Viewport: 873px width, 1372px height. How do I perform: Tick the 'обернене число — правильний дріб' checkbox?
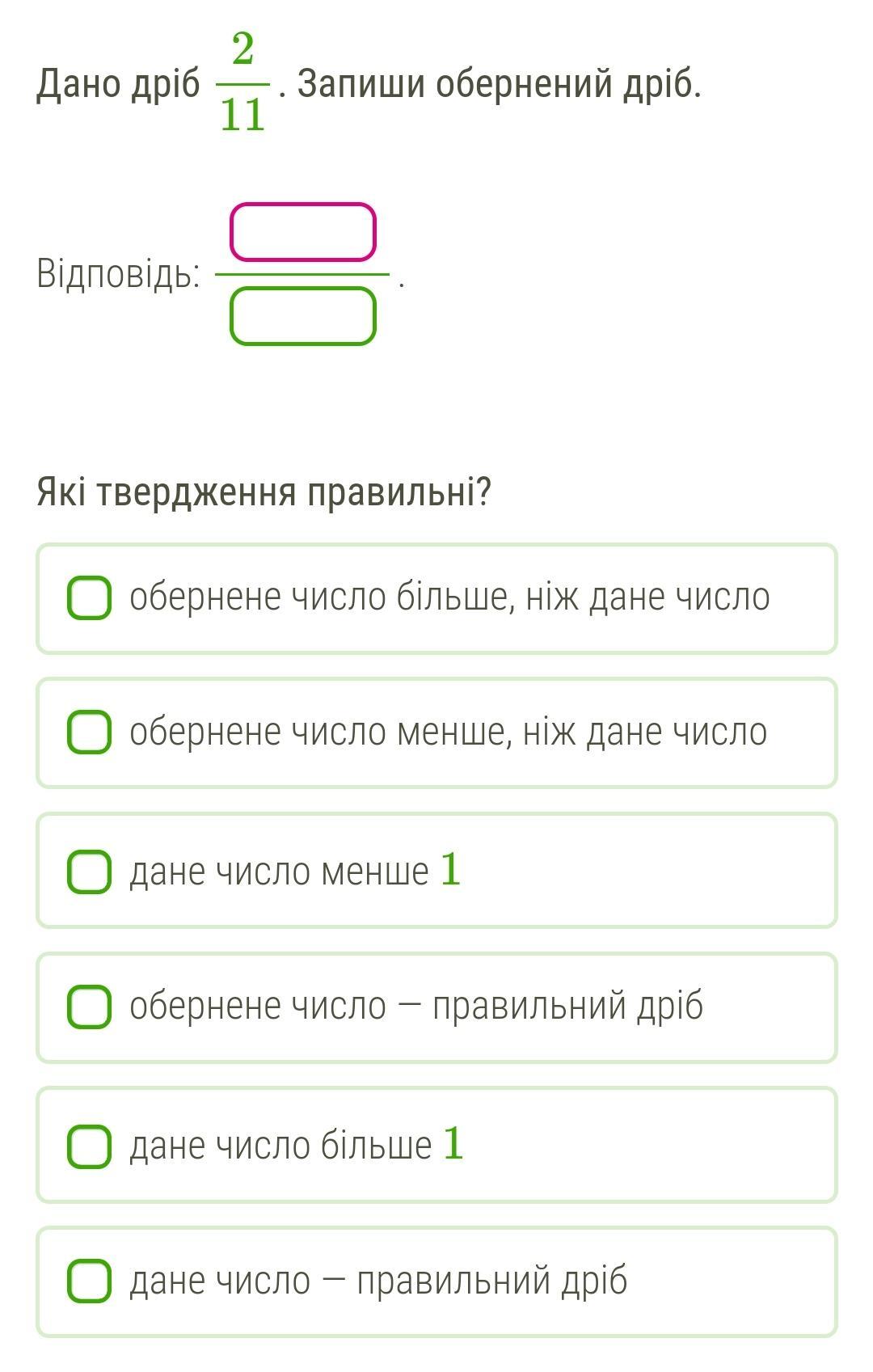pos(89,1007)
